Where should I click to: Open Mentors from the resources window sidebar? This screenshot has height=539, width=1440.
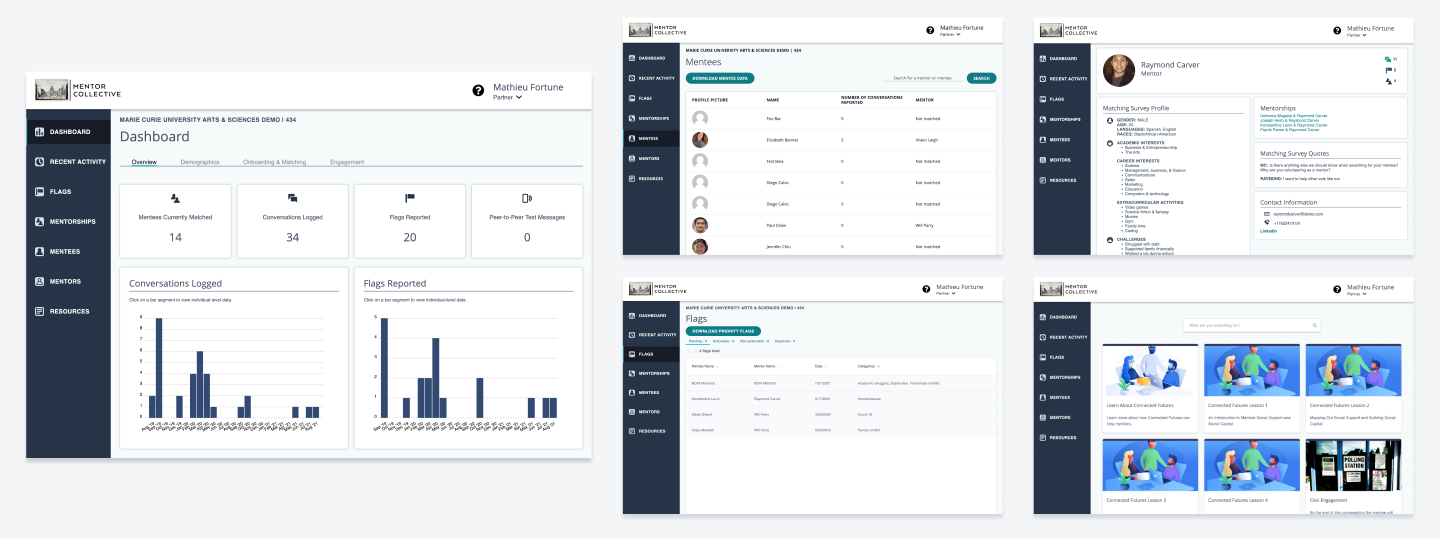(1064, 416)
